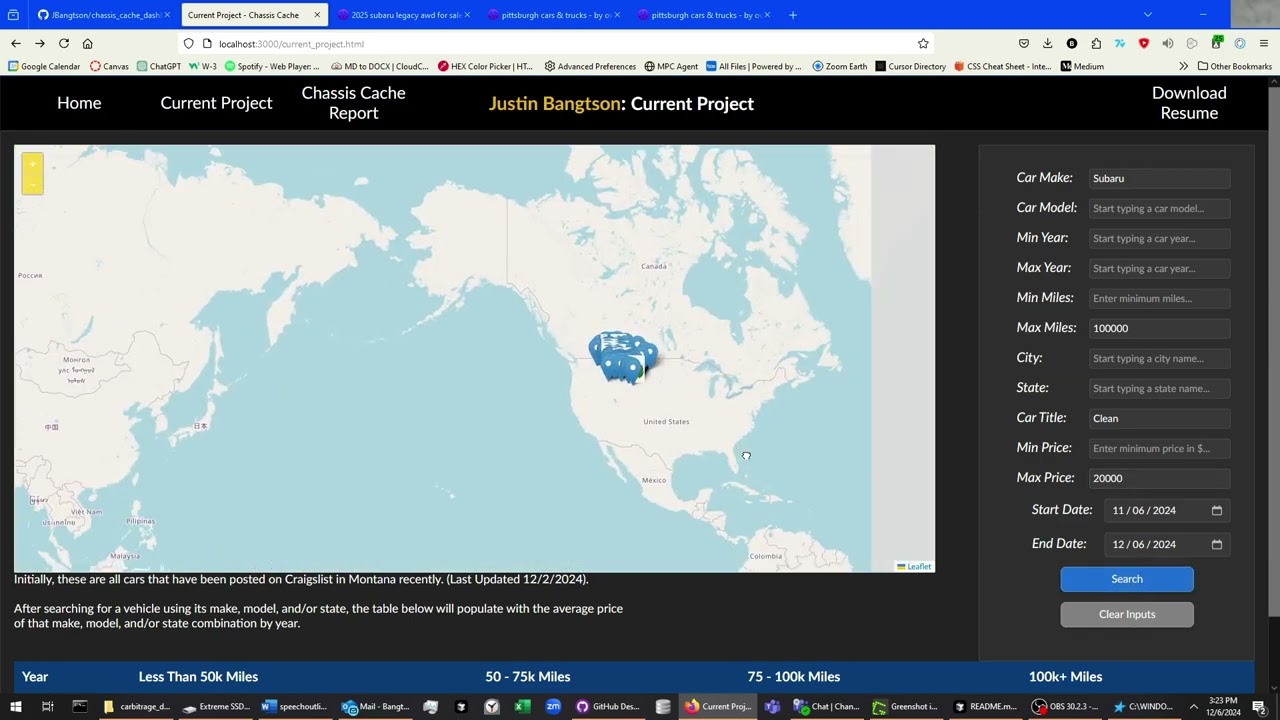Image resolution: width=1280 pixels, height=720 pixels.
Task: Click the taskbar clock showing 3:23 PM
Action: [1223, 706]
